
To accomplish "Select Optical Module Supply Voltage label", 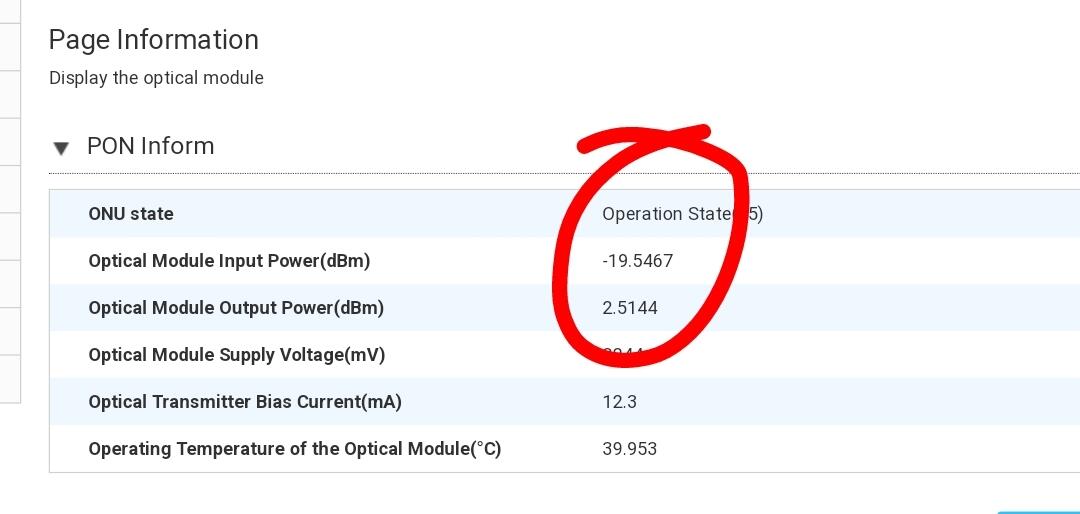I will point(236,355).
